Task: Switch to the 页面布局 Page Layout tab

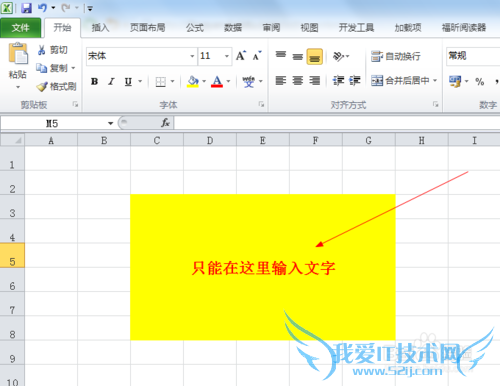Action: pyautogui.click(x=148, y=28)
